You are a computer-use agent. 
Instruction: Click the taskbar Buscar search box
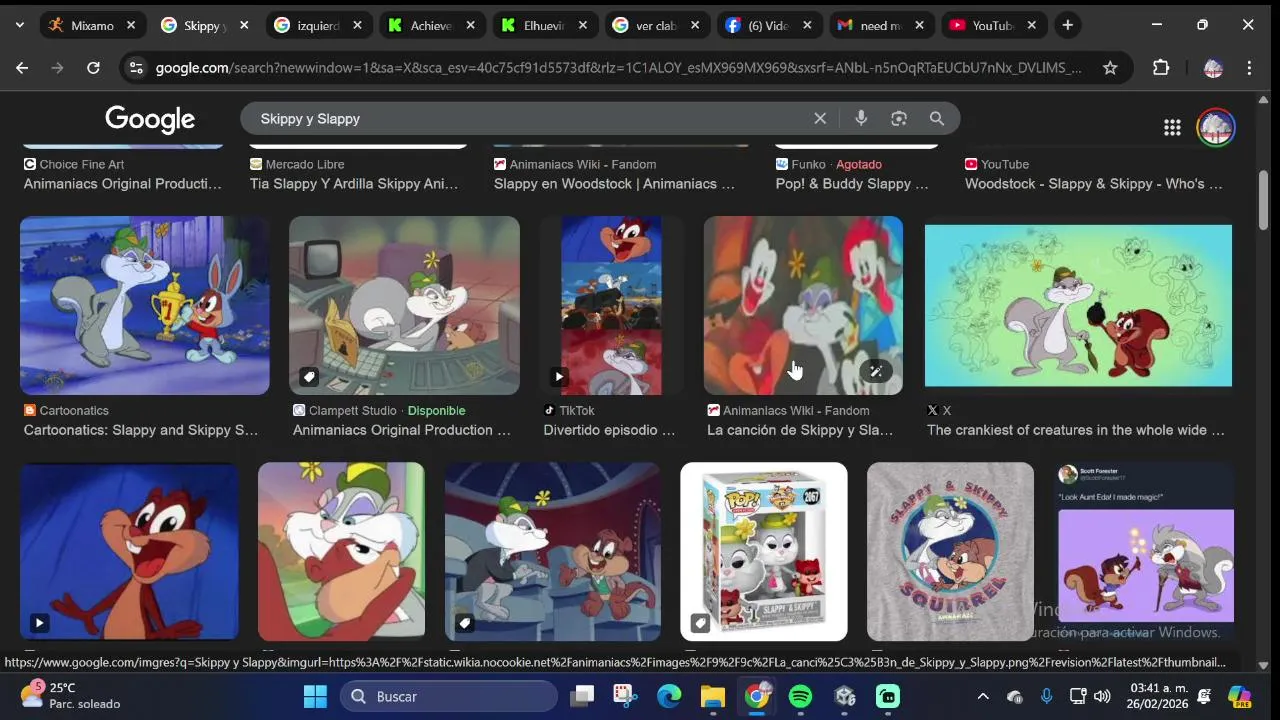point(448,696)
